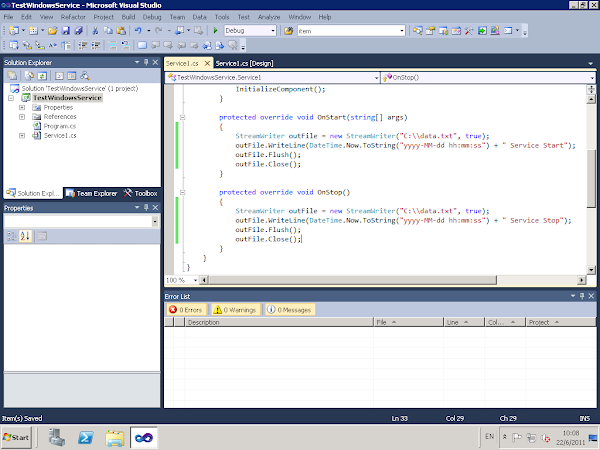This screenshot has width=600, height=450.
Task: Save the current file with floppy icon
Action: coord(66,31)
